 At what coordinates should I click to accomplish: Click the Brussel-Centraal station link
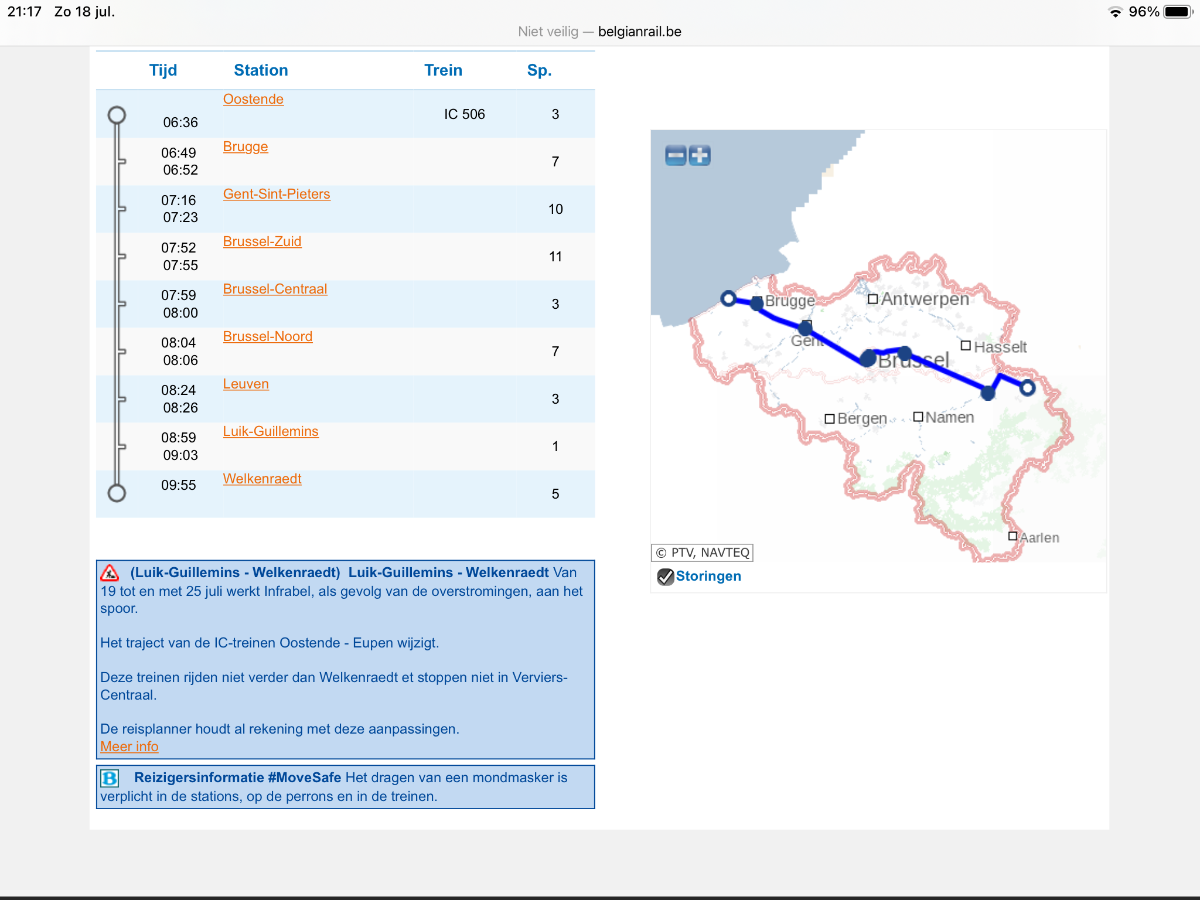point(275,289)
